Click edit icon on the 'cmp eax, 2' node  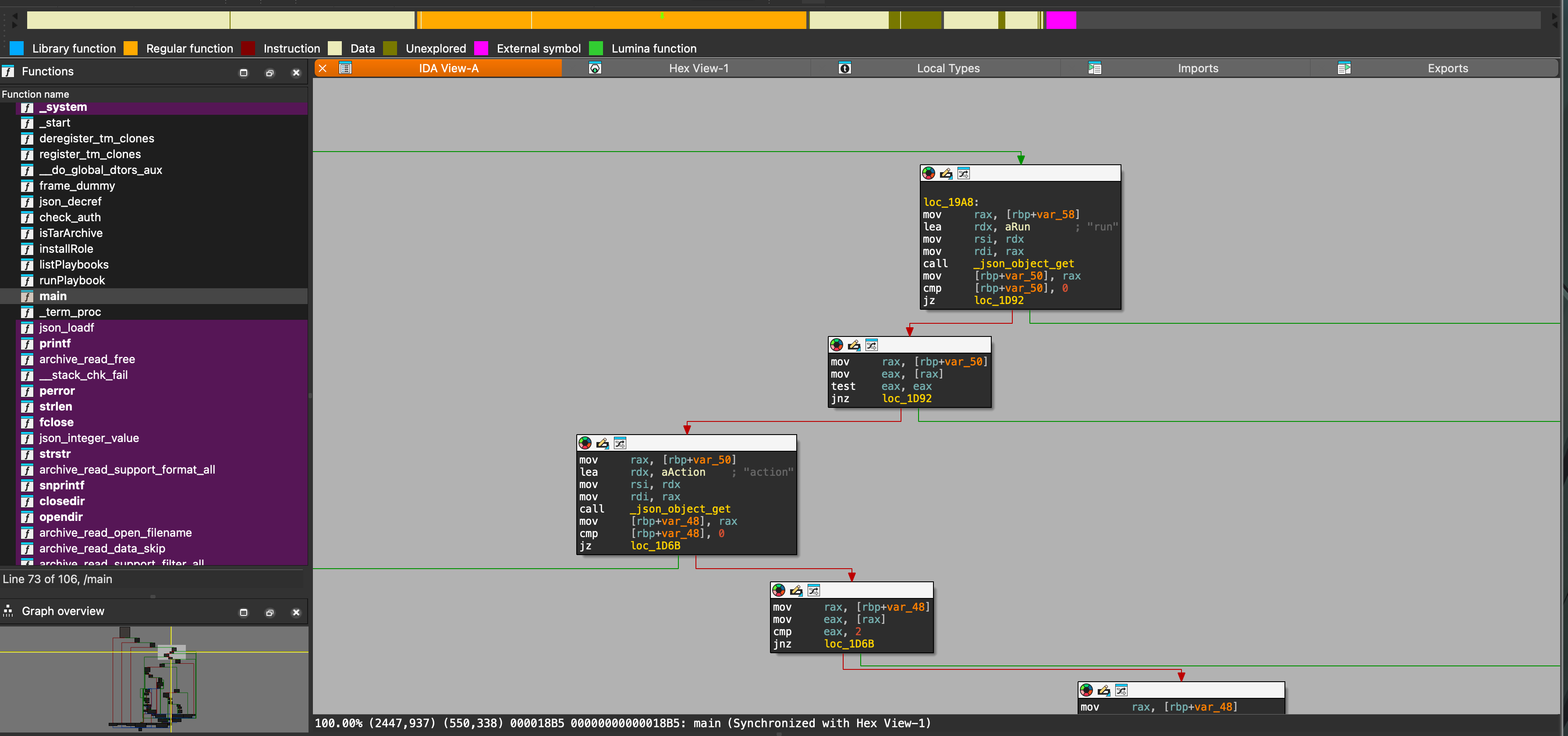coord(796,590)
